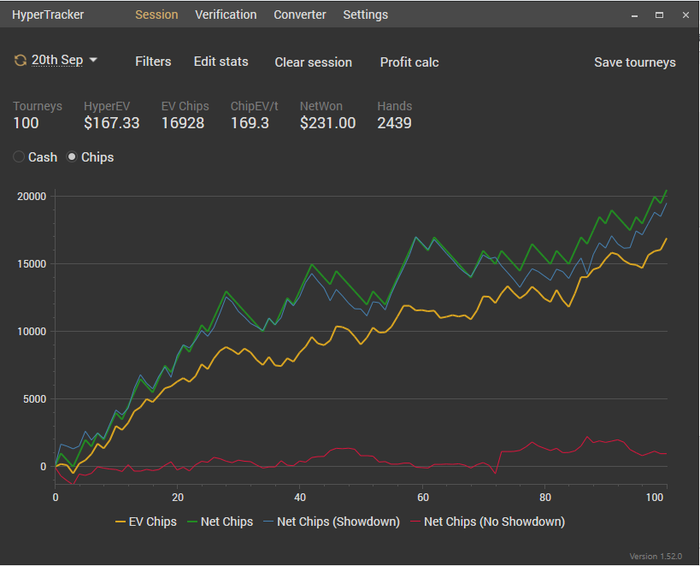Open the Session tab

click(156, 15)
